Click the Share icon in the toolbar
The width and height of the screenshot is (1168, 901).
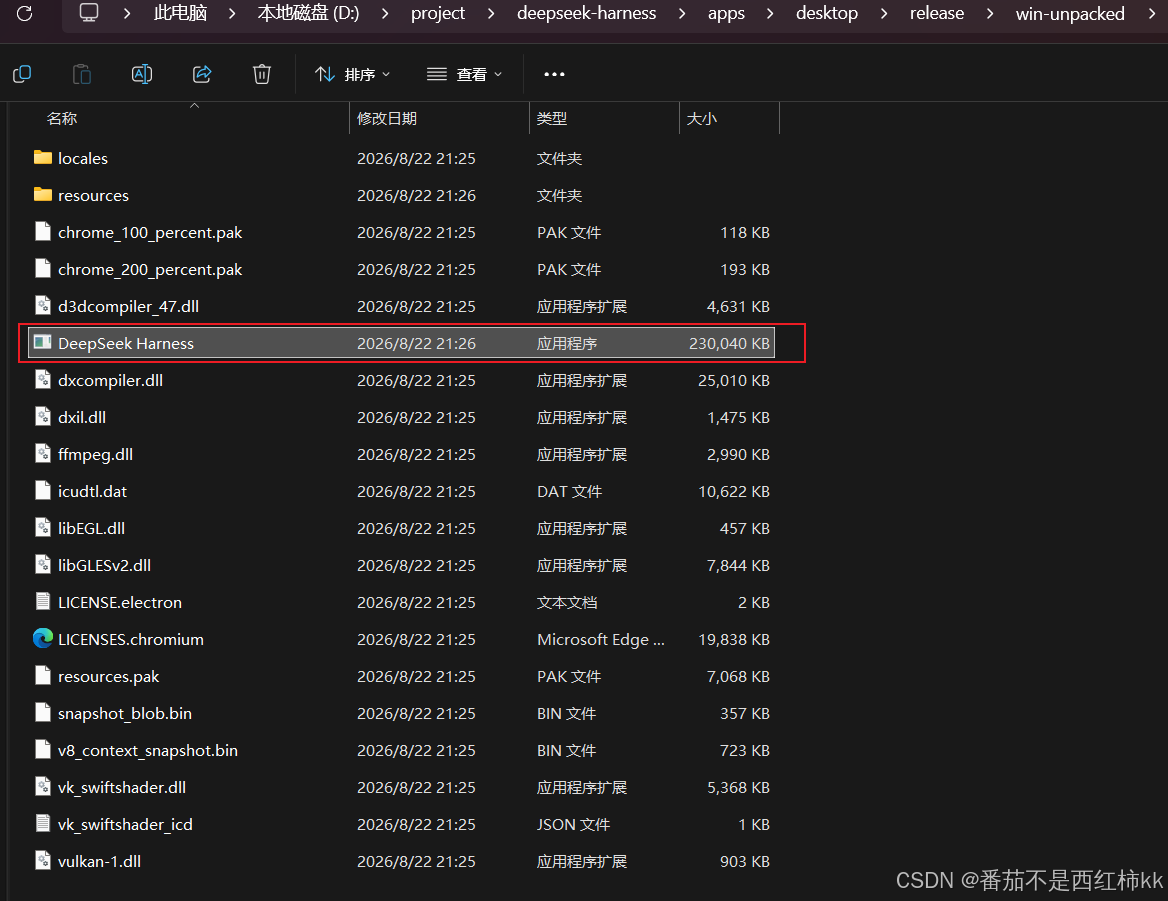pos(202,74)
